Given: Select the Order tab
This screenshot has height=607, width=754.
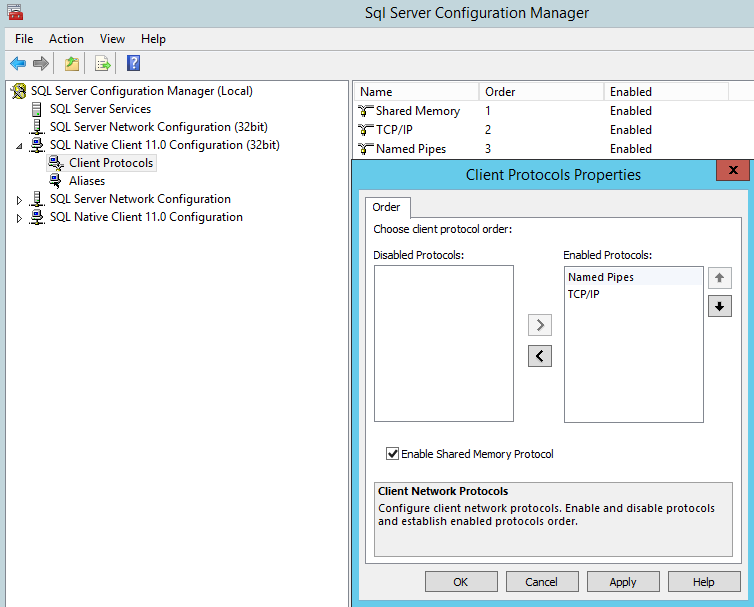Looking at the screenshot, I should click(x=386, y=207).
